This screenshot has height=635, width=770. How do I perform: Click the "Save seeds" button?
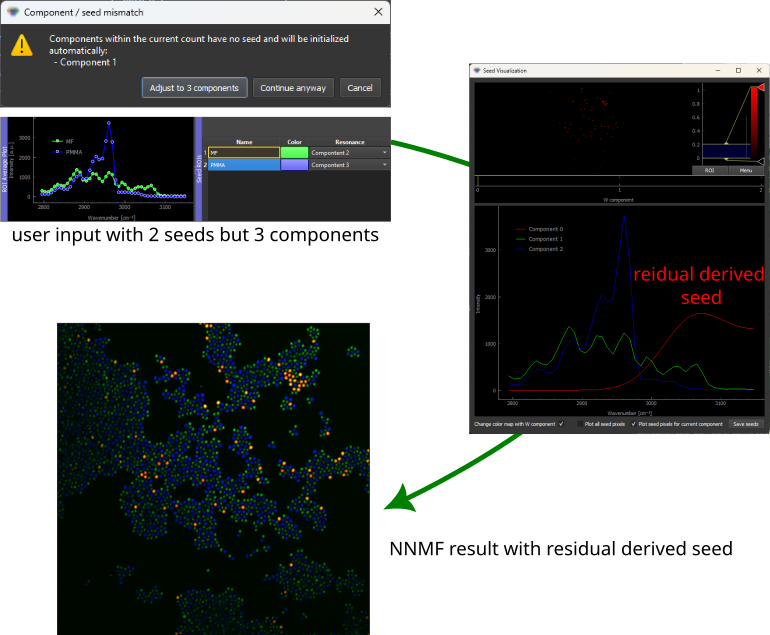745,424
